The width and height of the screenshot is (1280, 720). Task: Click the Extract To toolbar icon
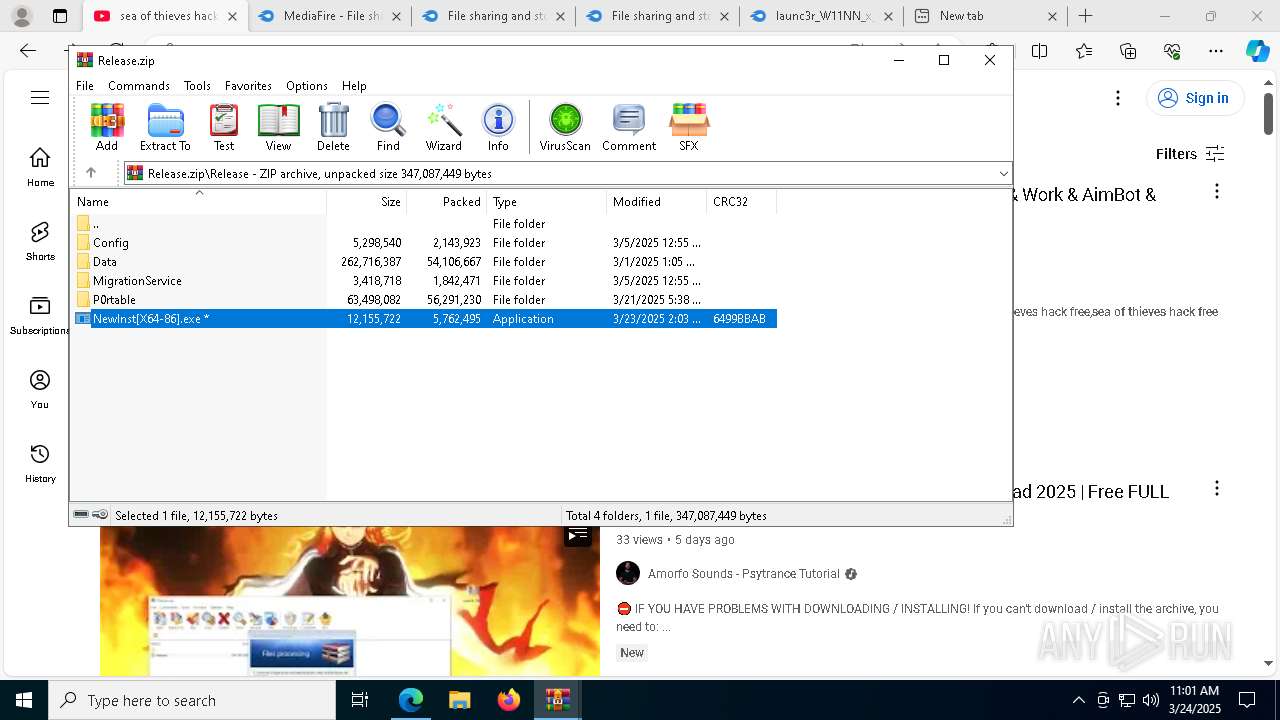point(165,128)
